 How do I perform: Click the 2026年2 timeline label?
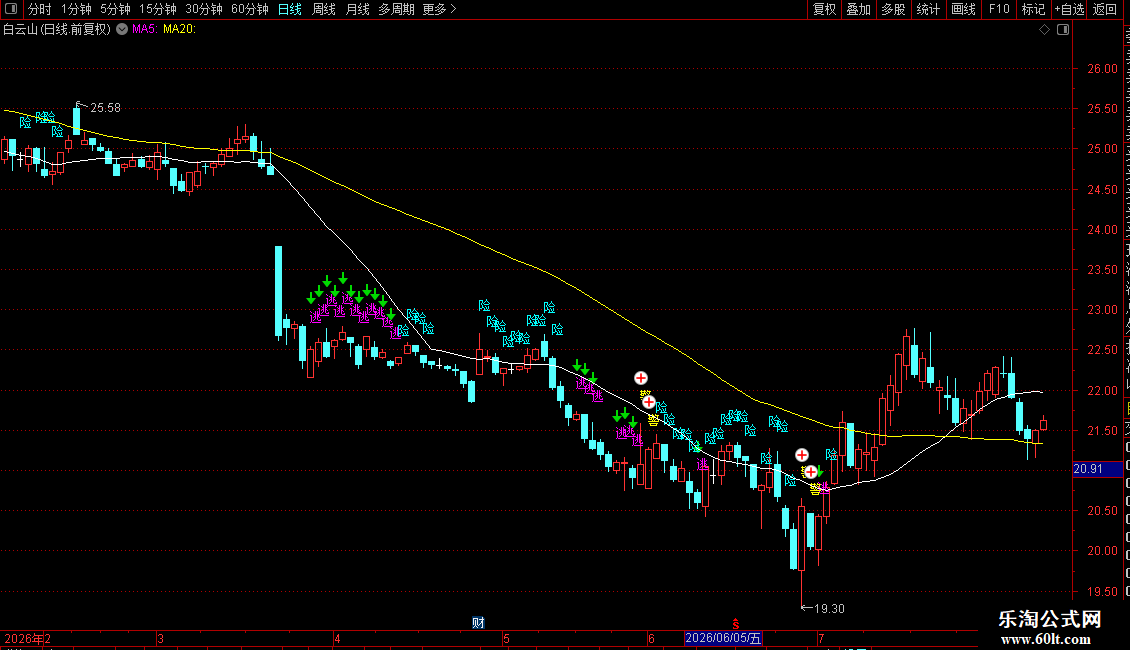(27, 638)
